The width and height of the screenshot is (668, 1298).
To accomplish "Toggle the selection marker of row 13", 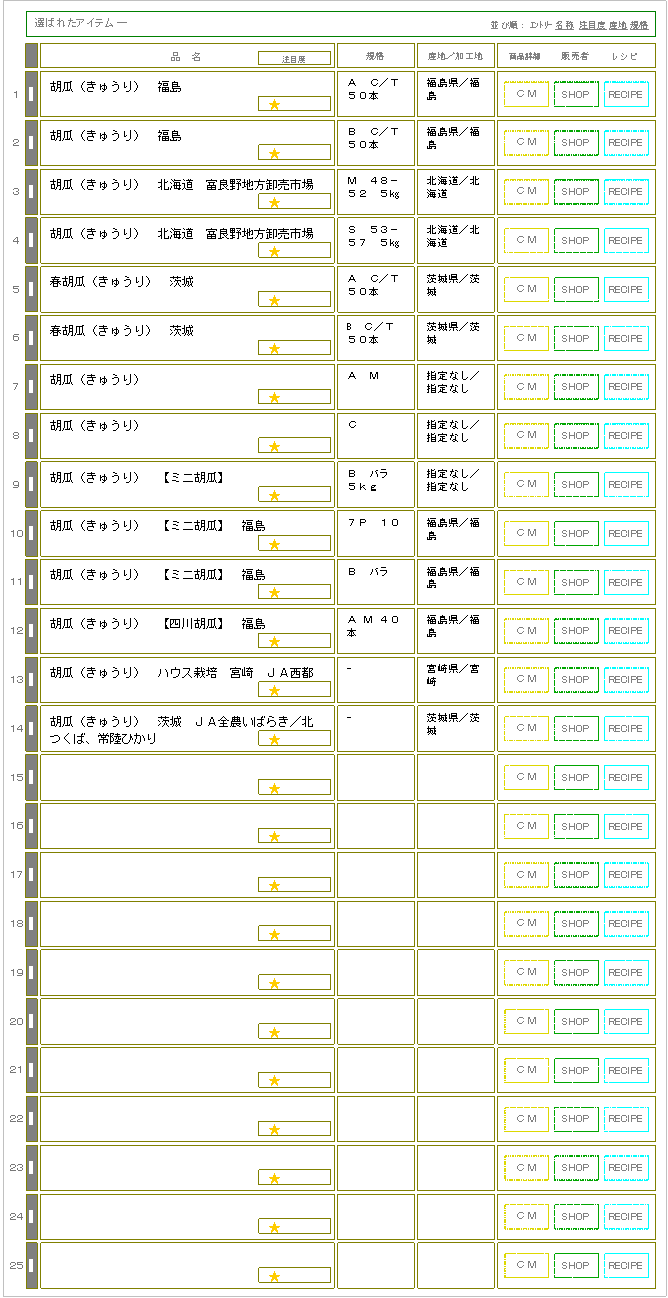I will tap(31, 680).
